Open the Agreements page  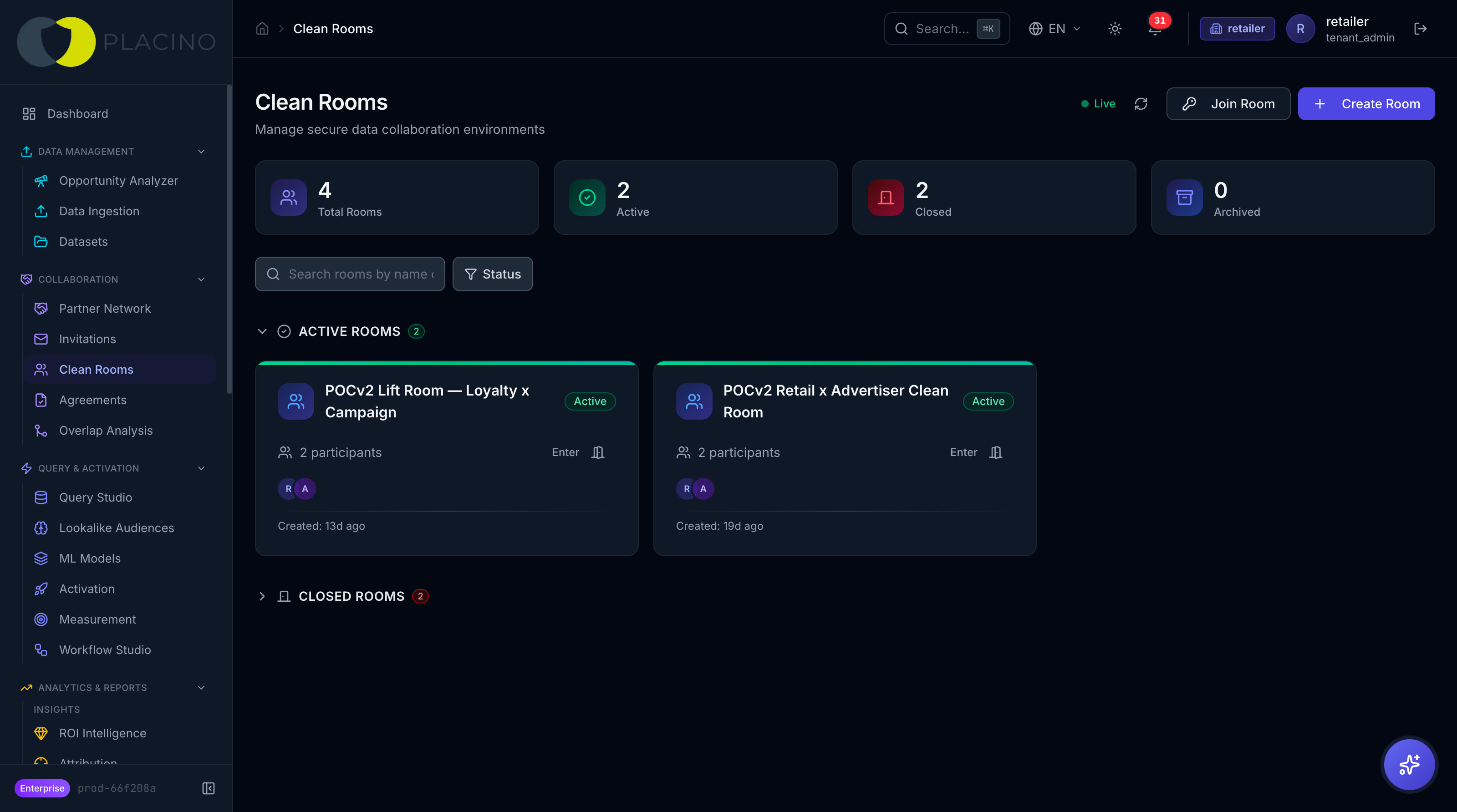click(119, 400)
